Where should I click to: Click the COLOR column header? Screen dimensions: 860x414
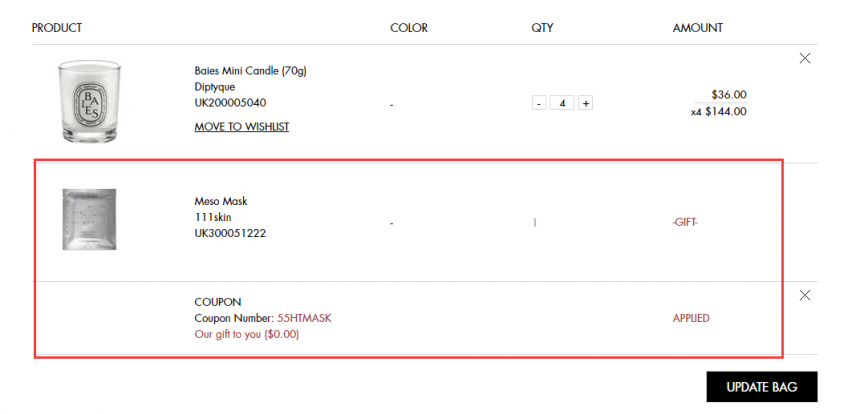(409, 27)
